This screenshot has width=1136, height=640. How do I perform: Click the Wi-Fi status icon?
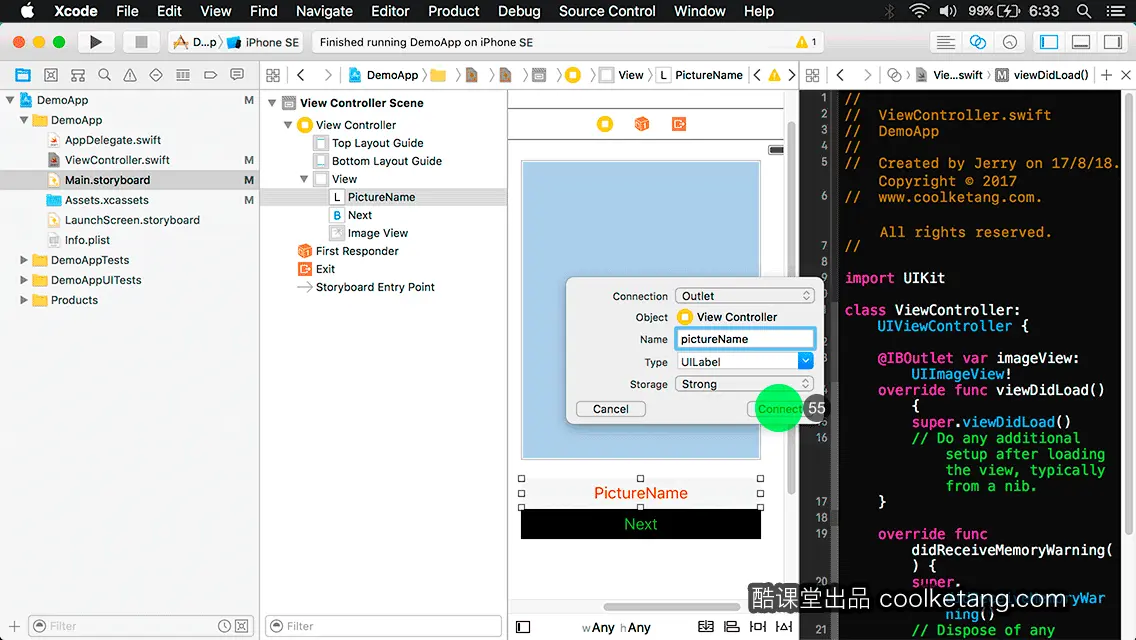(919, 11)
